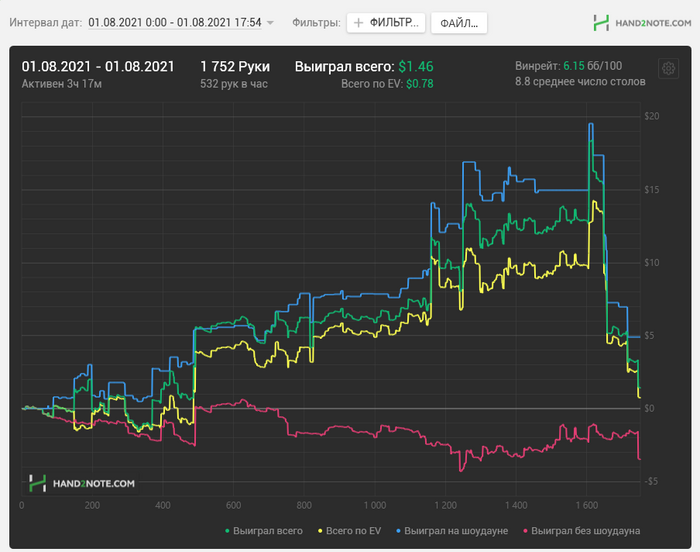Click the pink dot beside 'Выиграл без шоудауна'

point(525,531)
